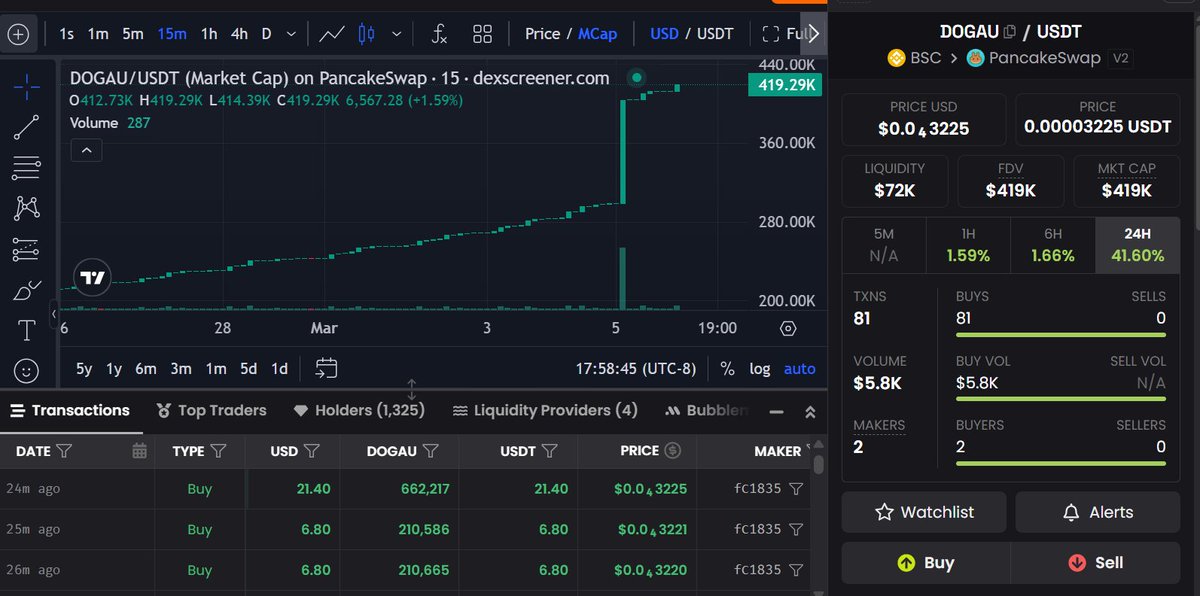Open the go to date calendar icon
Screen dimensions: 1200x596
pyautogui.click(x=326, y=369)
